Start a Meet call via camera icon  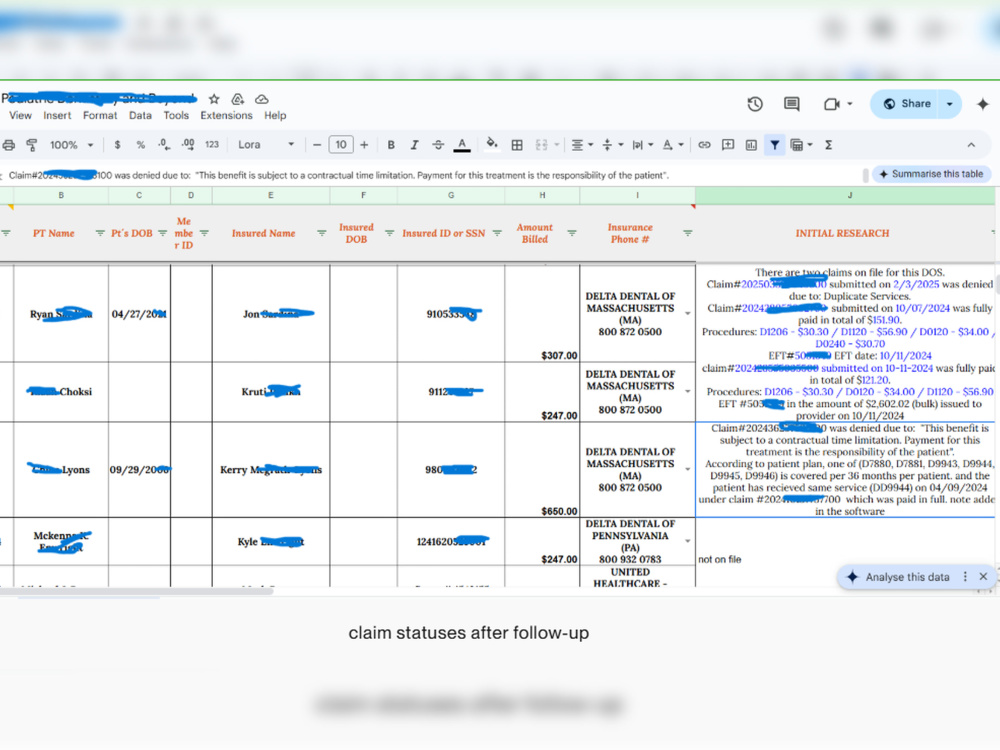[x=832, y=104]
